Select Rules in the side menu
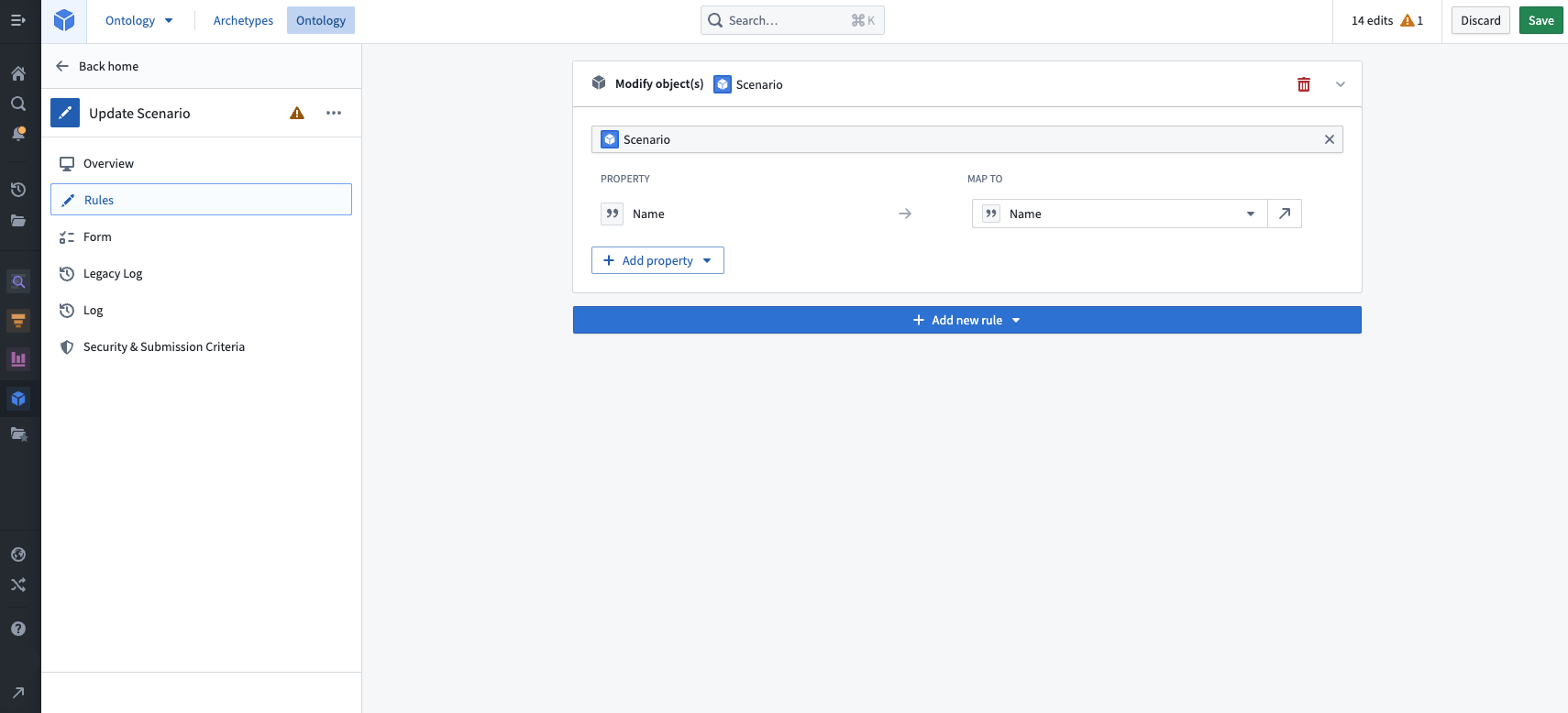 (x=201, y=200)
